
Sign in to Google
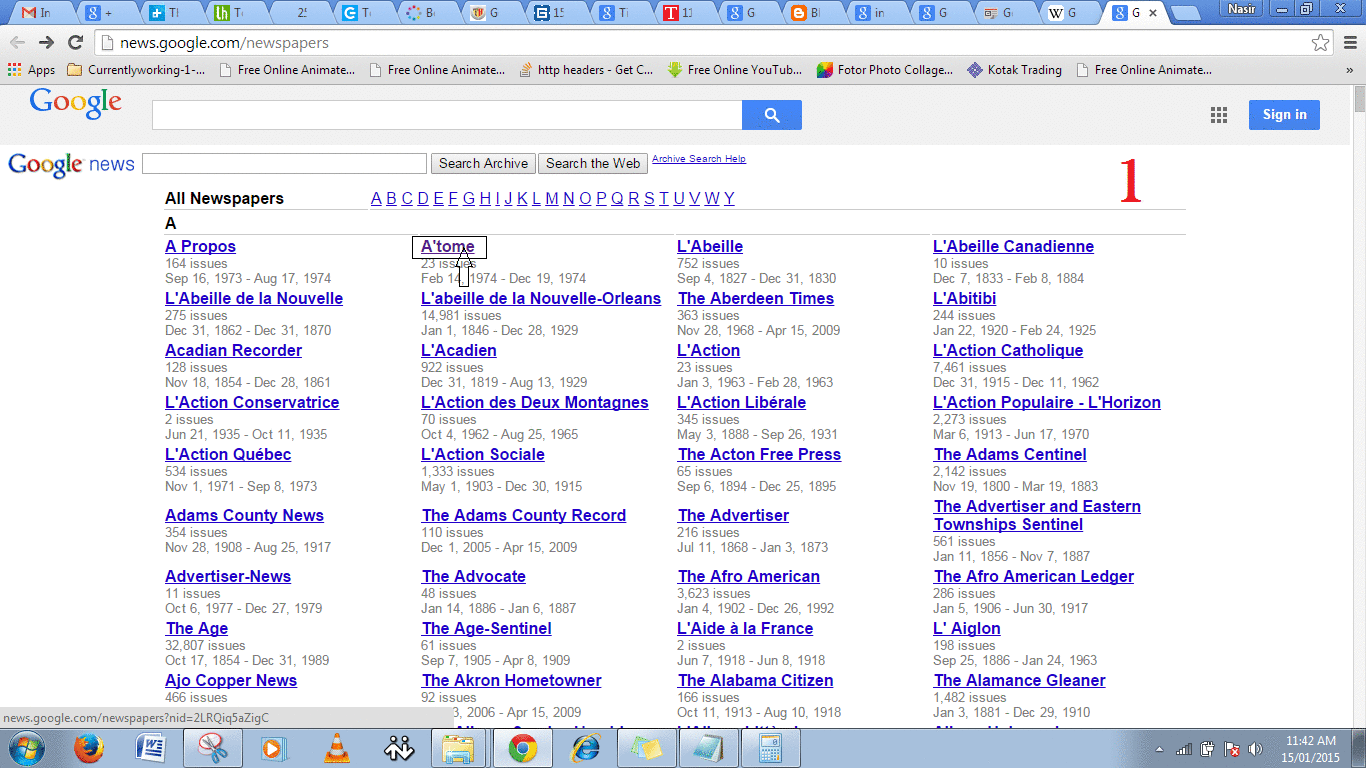point(1284,114)
